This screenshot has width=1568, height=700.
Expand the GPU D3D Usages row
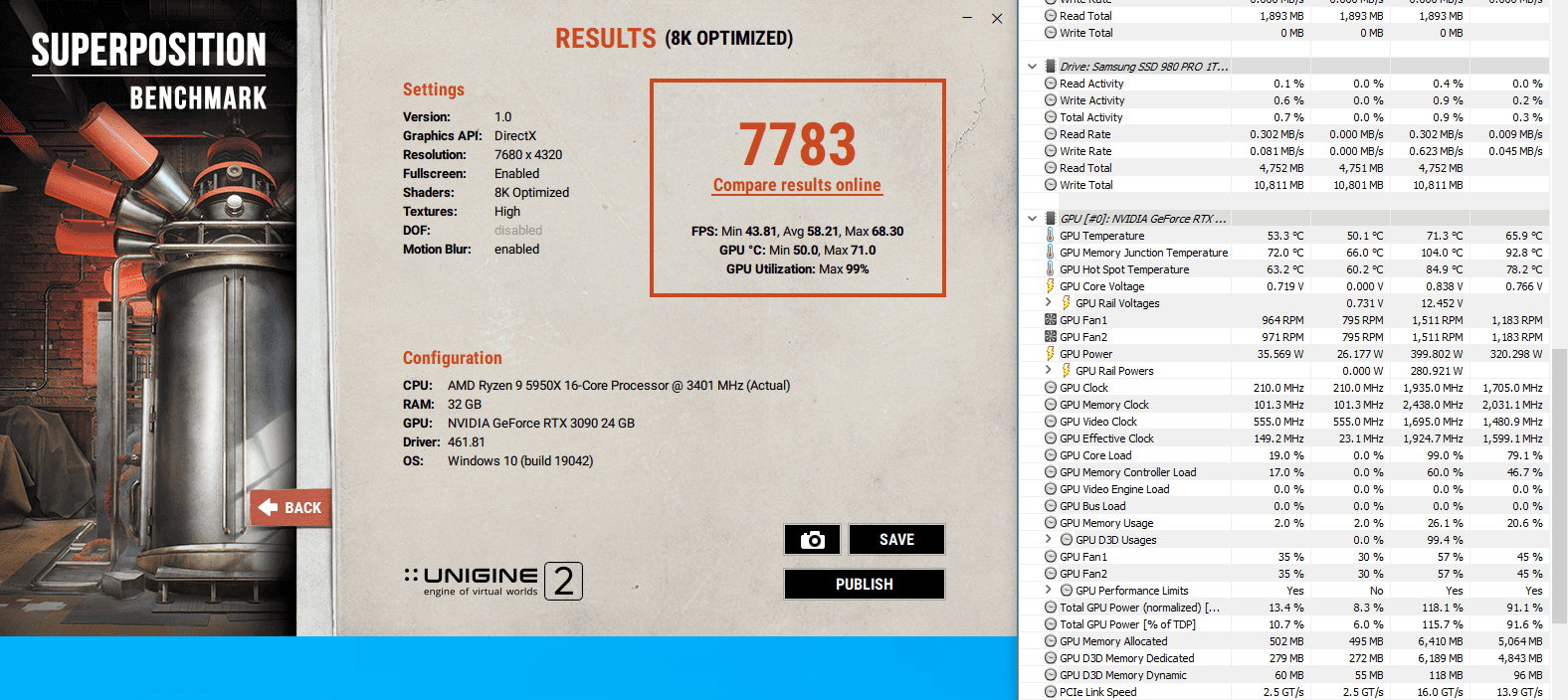point(1049,539)
